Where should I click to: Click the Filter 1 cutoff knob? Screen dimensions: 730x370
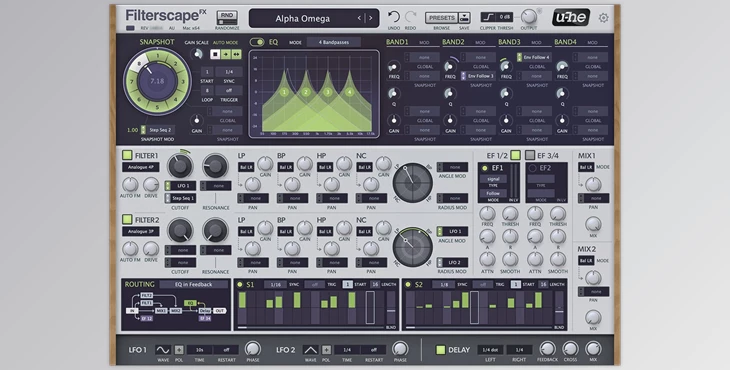coord(180,166)
